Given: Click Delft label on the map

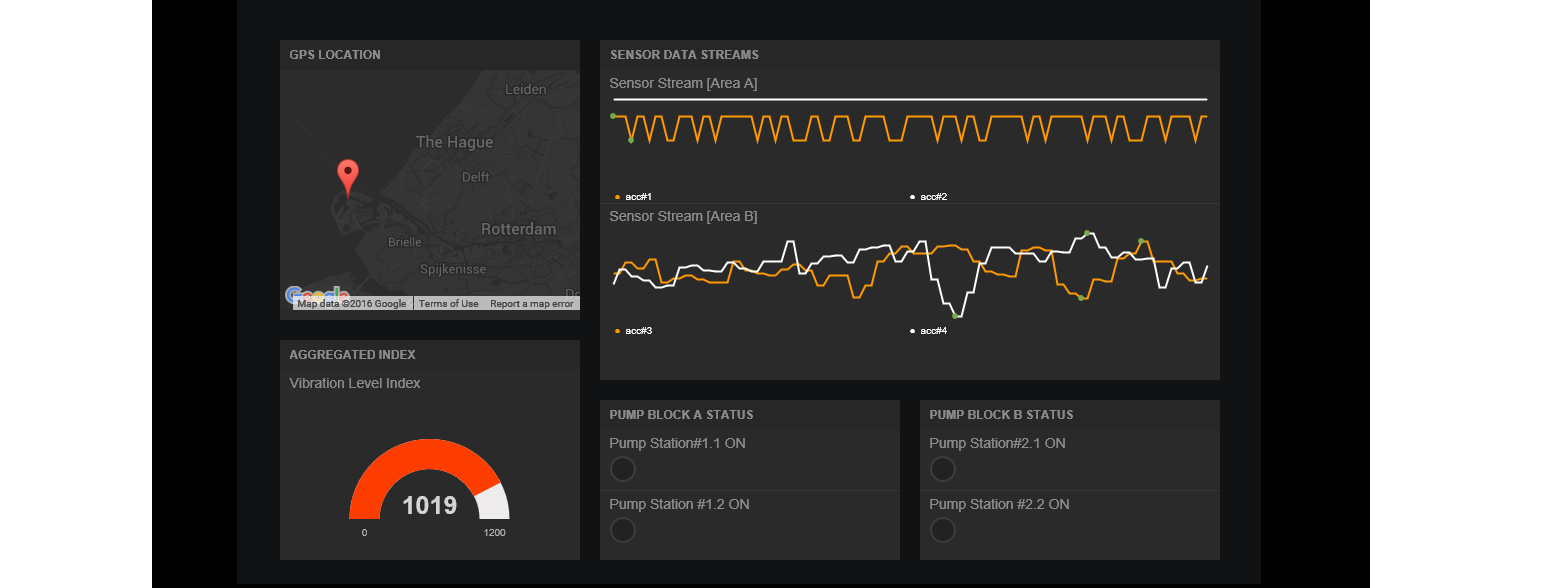Looking at the screenshot, I should (x=476, y=177).
